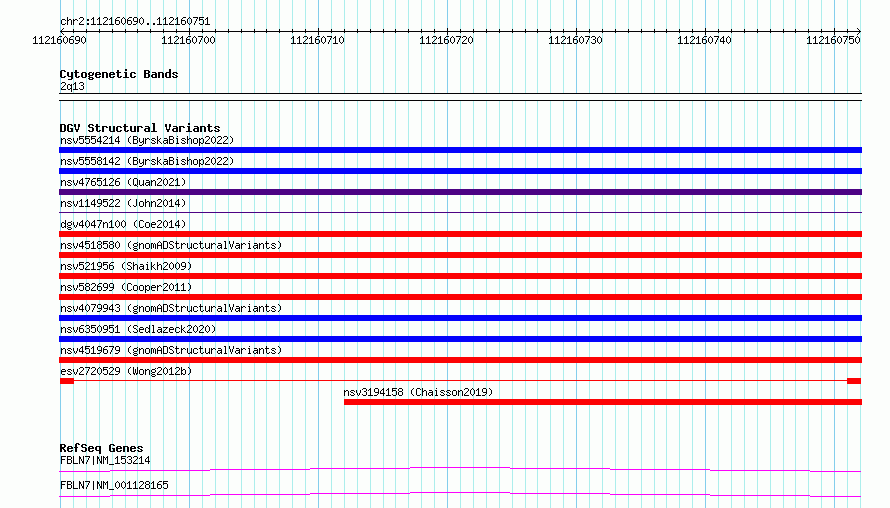The image size is (890, 508).
Task: Click ruler position 112160720
Action: 446,40
